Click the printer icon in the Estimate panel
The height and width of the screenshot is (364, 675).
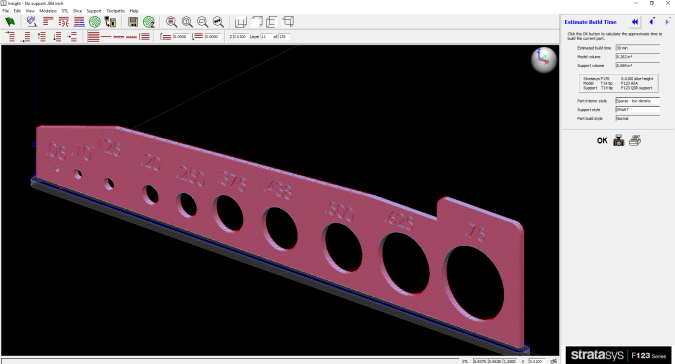click(x=635, y=141)
